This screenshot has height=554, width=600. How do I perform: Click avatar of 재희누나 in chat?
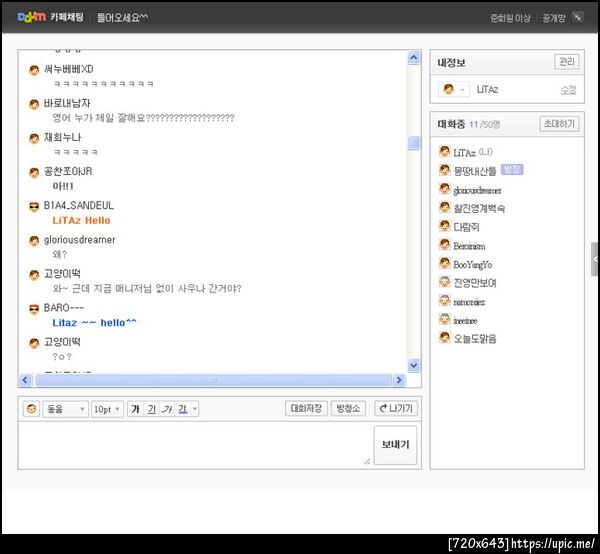[34, 138]
